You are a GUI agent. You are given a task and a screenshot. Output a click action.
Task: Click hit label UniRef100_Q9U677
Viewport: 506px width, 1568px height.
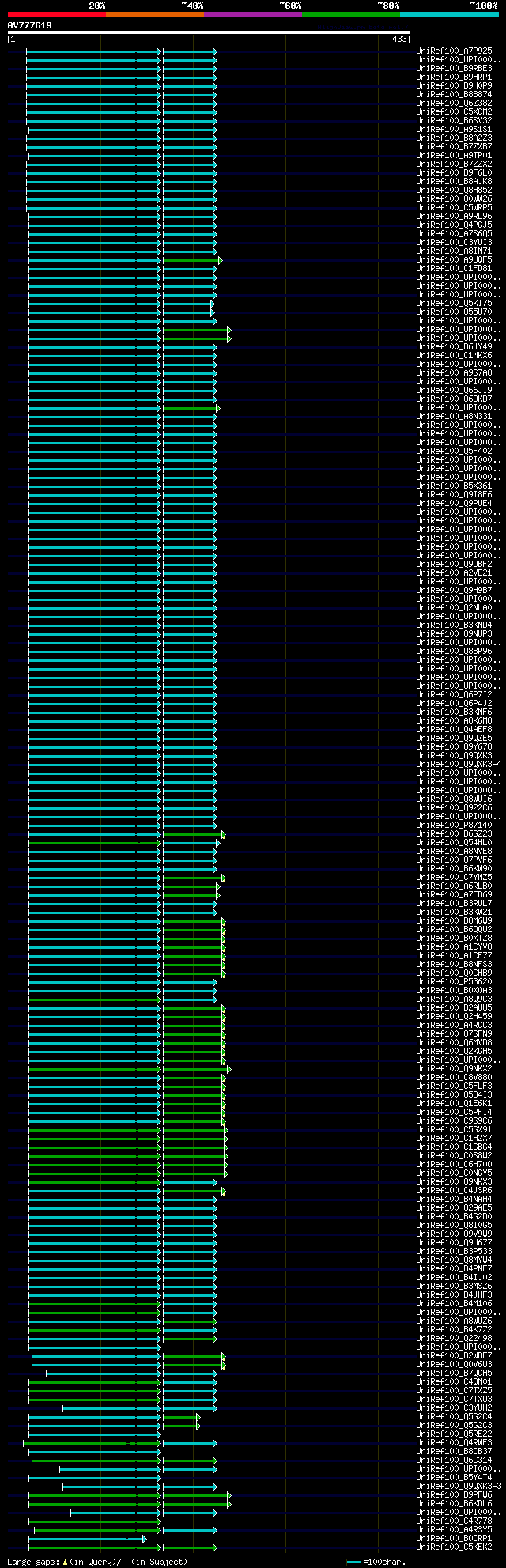(x=454, y=1242)
